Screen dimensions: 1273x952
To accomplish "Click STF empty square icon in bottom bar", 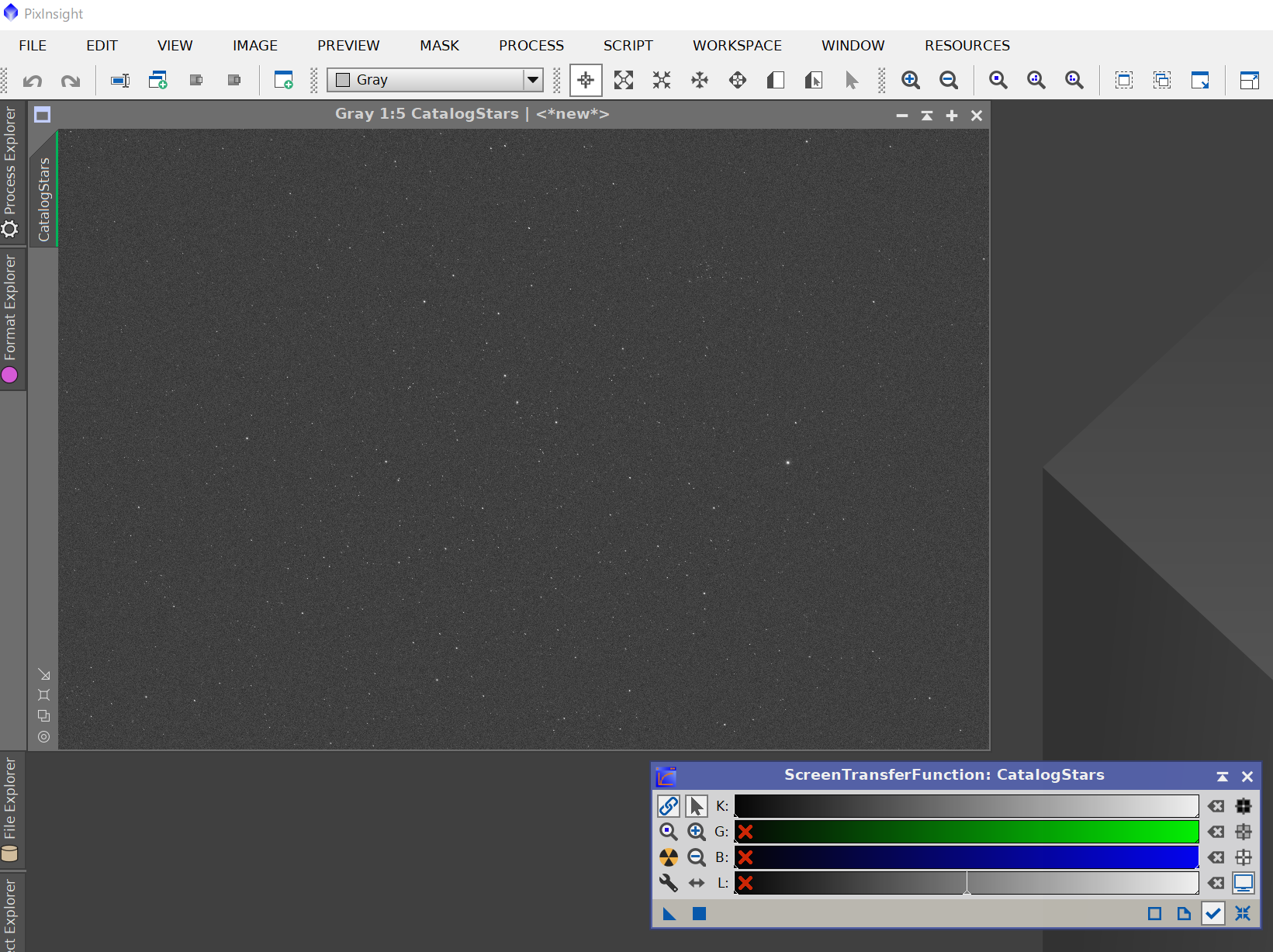I will tap(1154, 914).
